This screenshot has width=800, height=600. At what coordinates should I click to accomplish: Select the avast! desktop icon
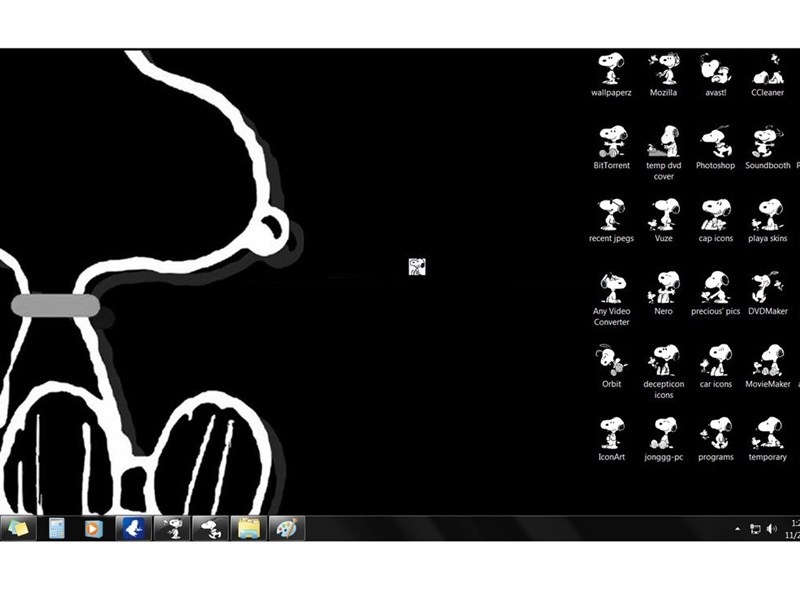715,74
